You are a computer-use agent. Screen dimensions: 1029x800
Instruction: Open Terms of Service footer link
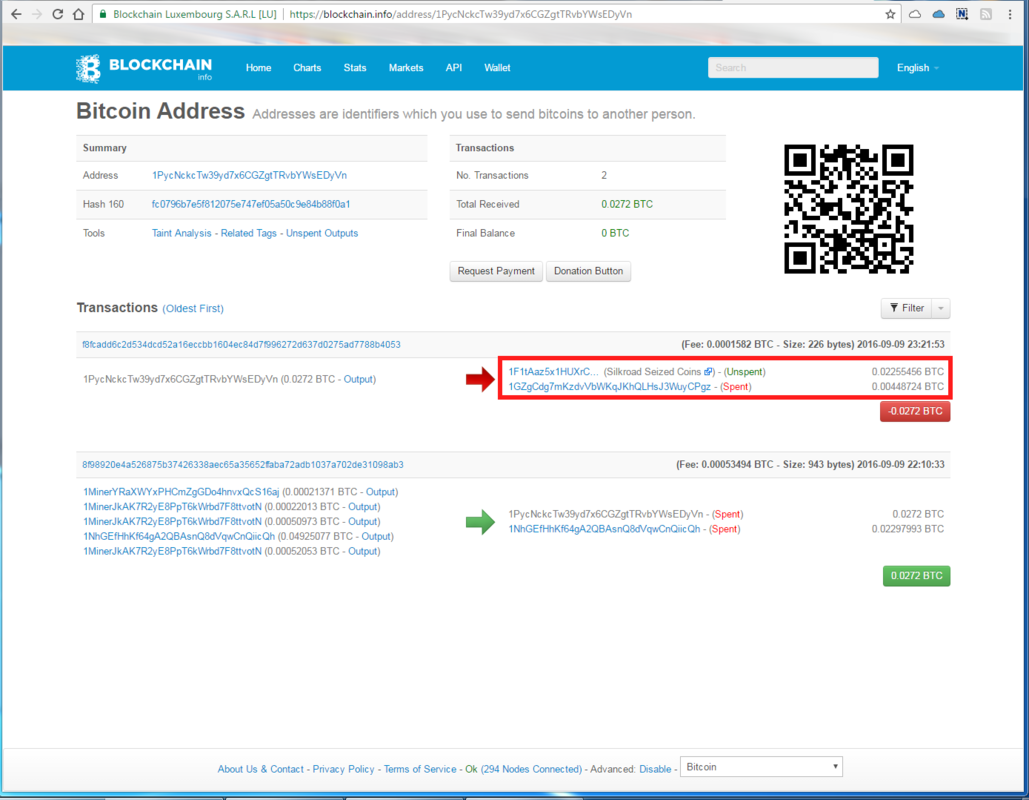point(420,769)
